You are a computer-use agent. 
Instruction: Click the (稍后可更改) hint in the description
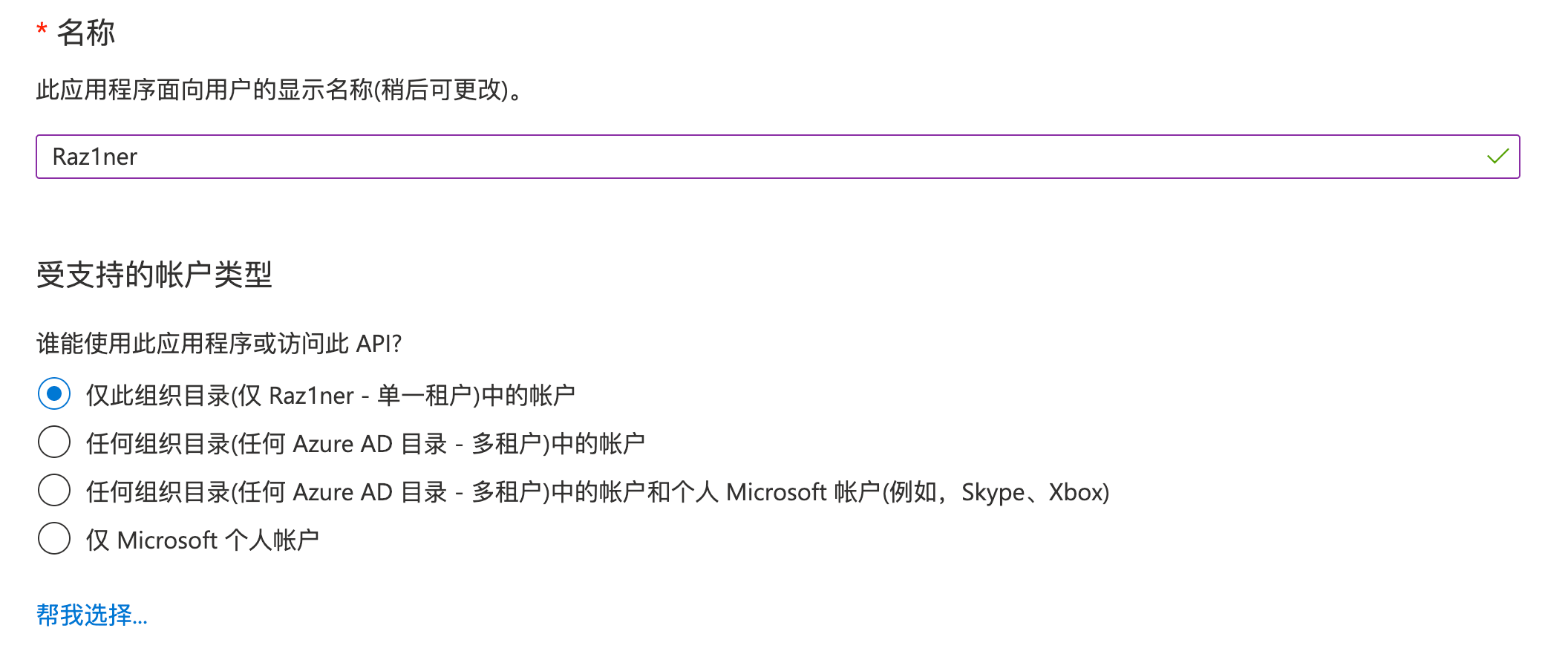point(444,90)
